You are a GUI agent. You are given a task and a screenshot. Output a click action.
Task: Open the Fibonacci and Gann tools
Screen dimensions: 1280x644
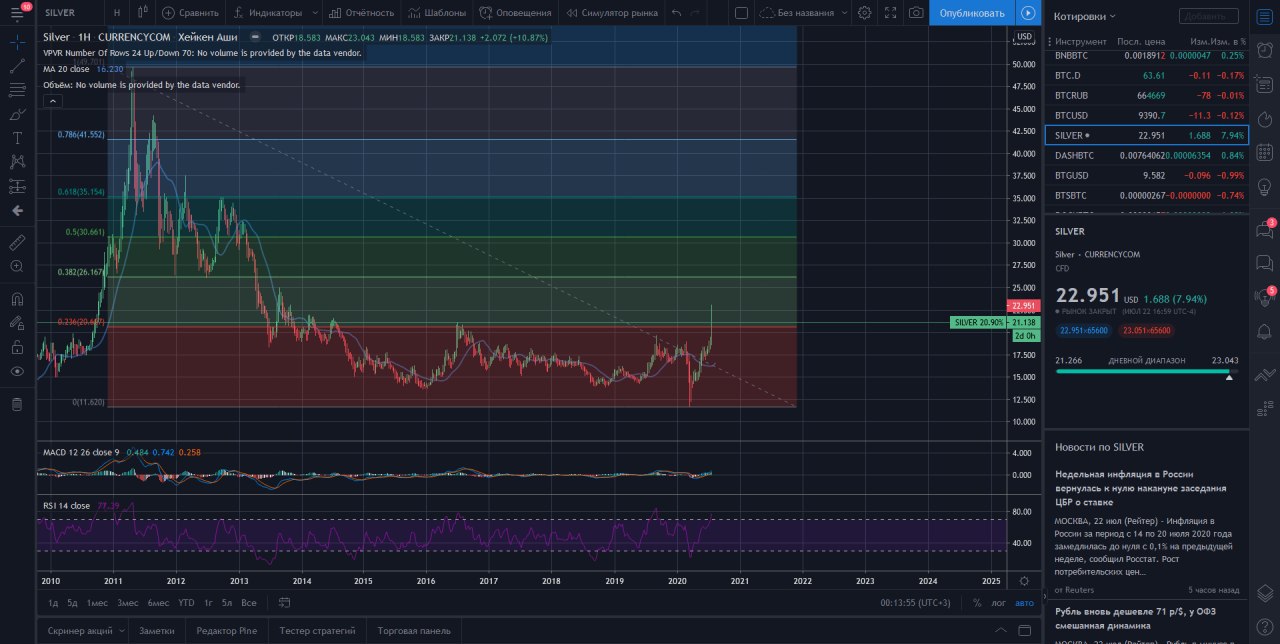pyautogui.click(x=17, y=89)
